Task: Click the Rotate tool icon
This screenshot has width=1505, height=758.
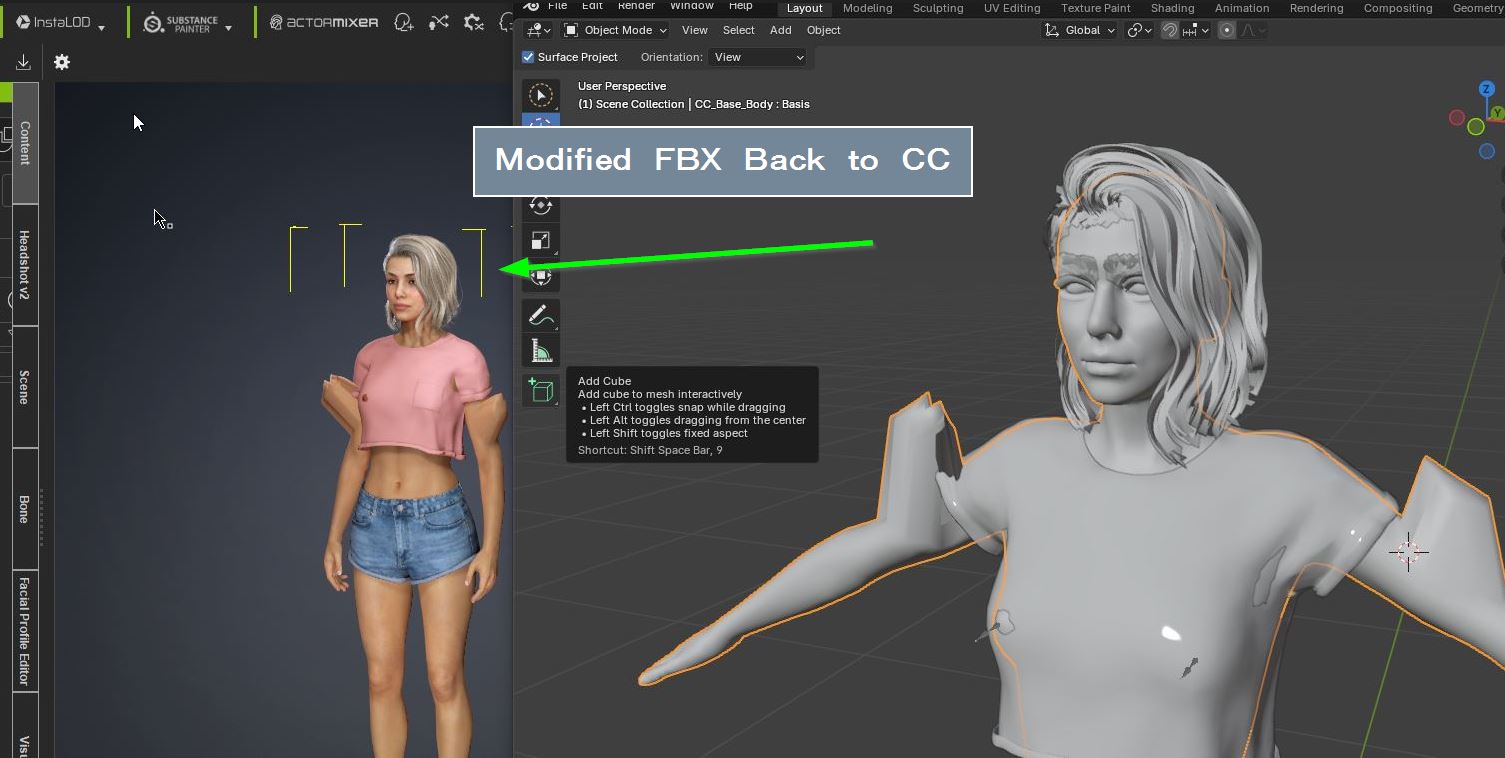Action: pos(540,205)
